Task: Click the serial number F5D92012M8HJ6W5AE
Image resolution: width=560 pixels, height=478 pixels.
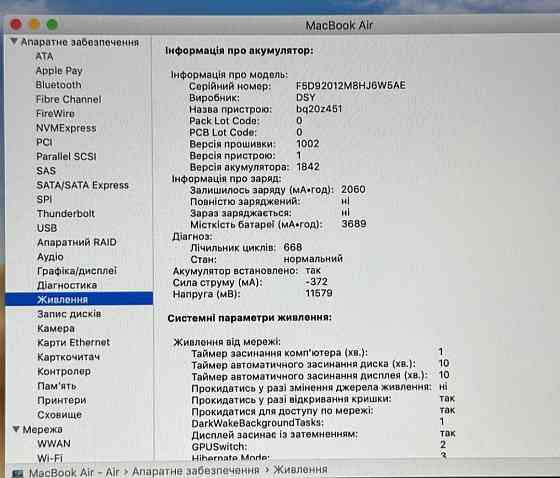Action: point(351,85)
